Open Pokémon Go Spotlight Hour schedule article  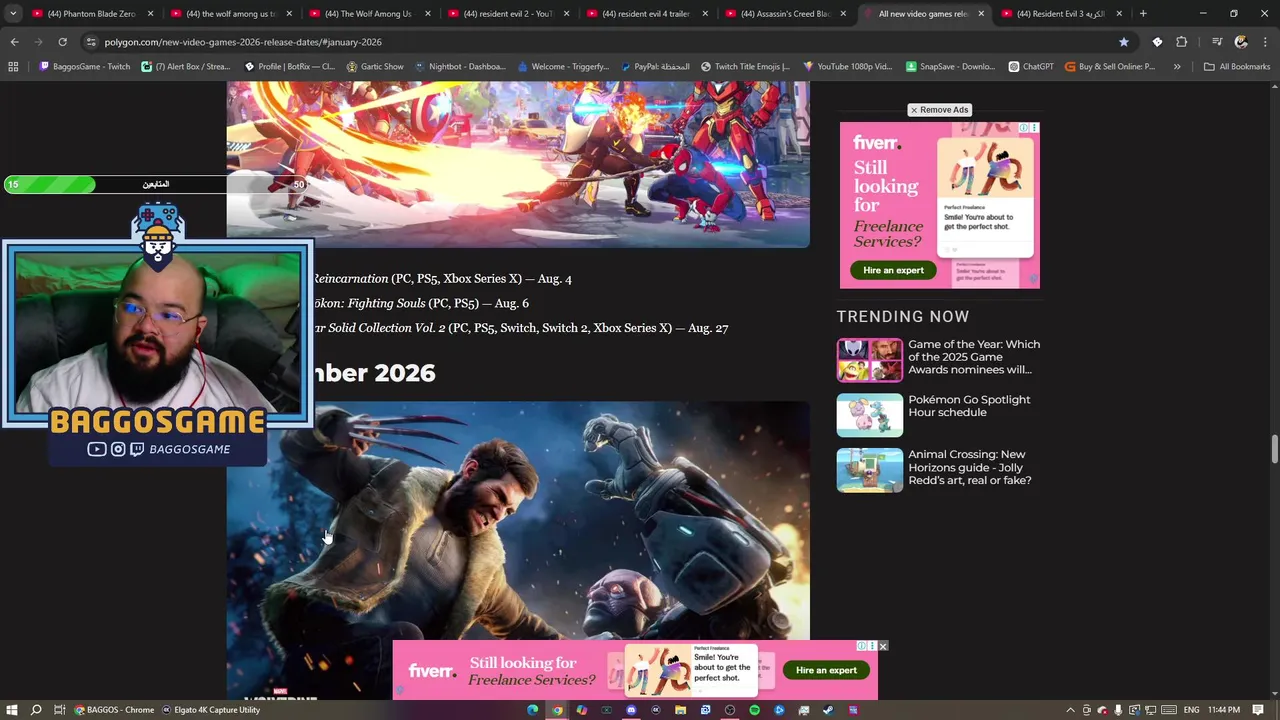(x=969, y=406)
